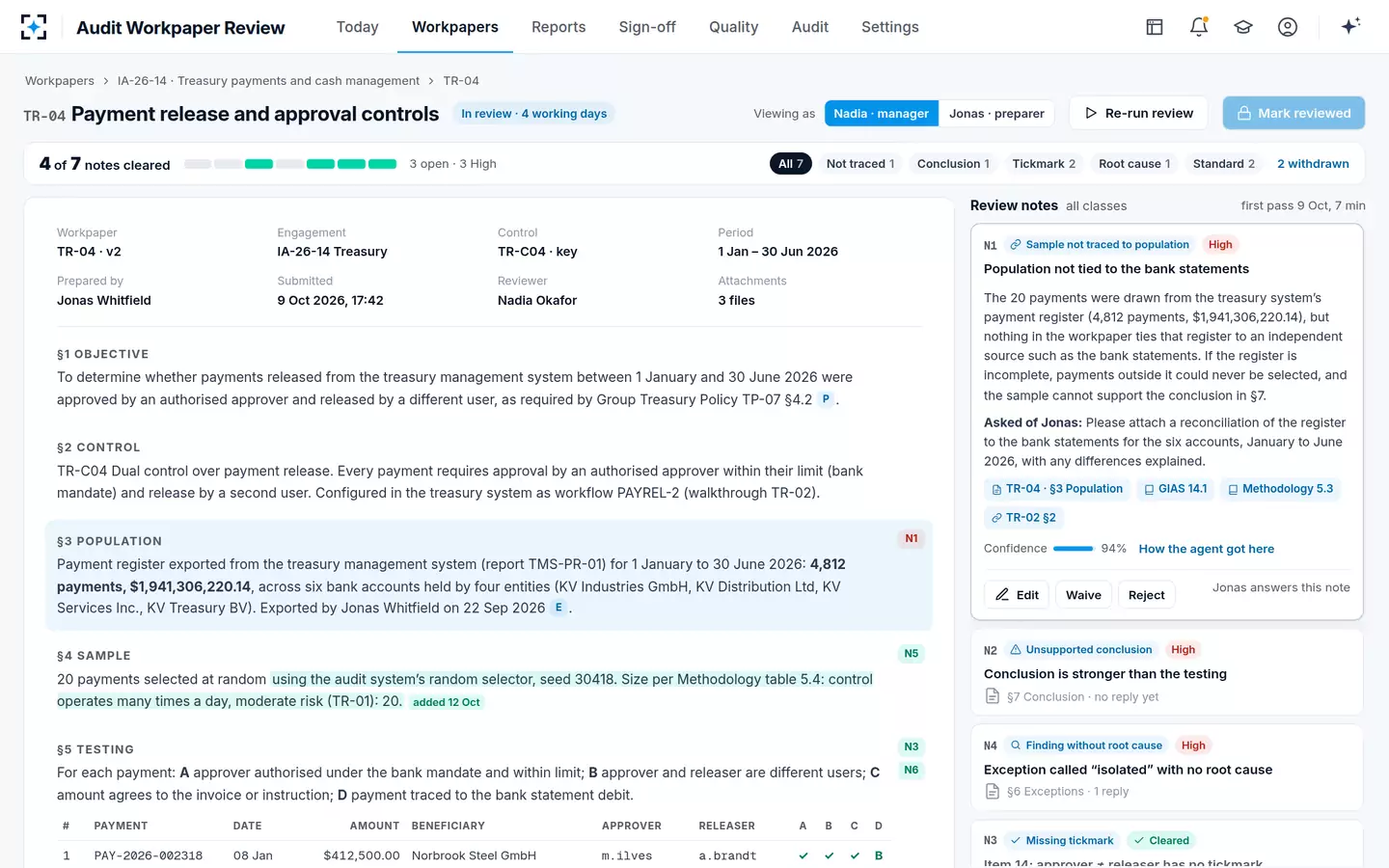1389x868 pixels.
Task: Click B marker in payment row 1
Action: tap(879, 856)
